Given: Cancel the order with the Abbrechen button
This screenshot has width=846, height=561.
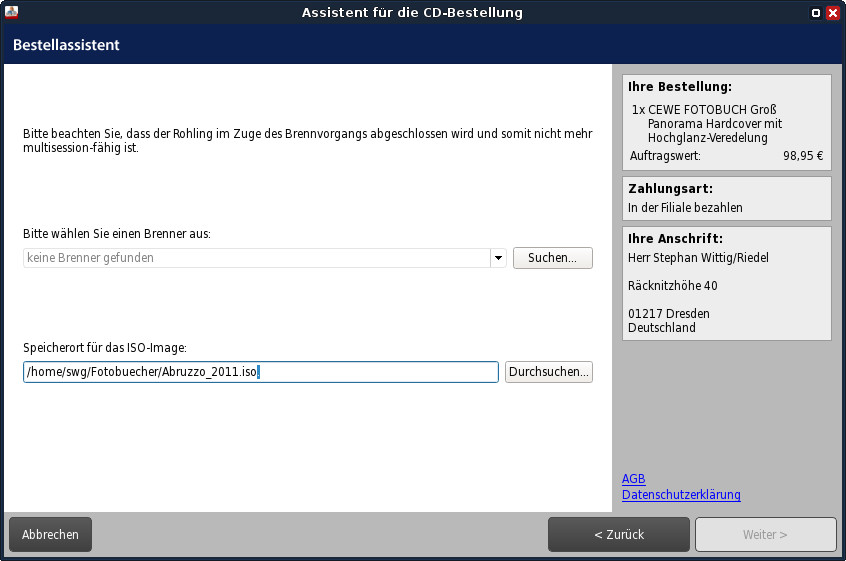Looking at the screenshot, I should (50, 534).
